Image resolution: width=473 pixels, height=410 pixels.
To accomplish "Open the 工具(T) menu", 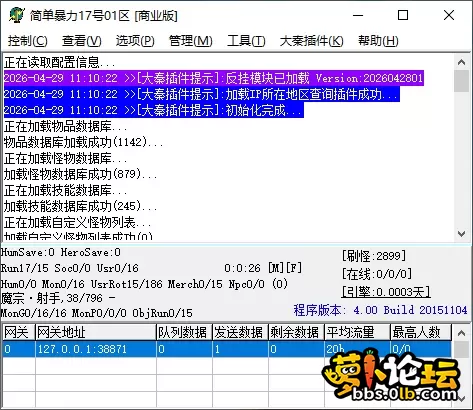I will (x=246, y=41).
